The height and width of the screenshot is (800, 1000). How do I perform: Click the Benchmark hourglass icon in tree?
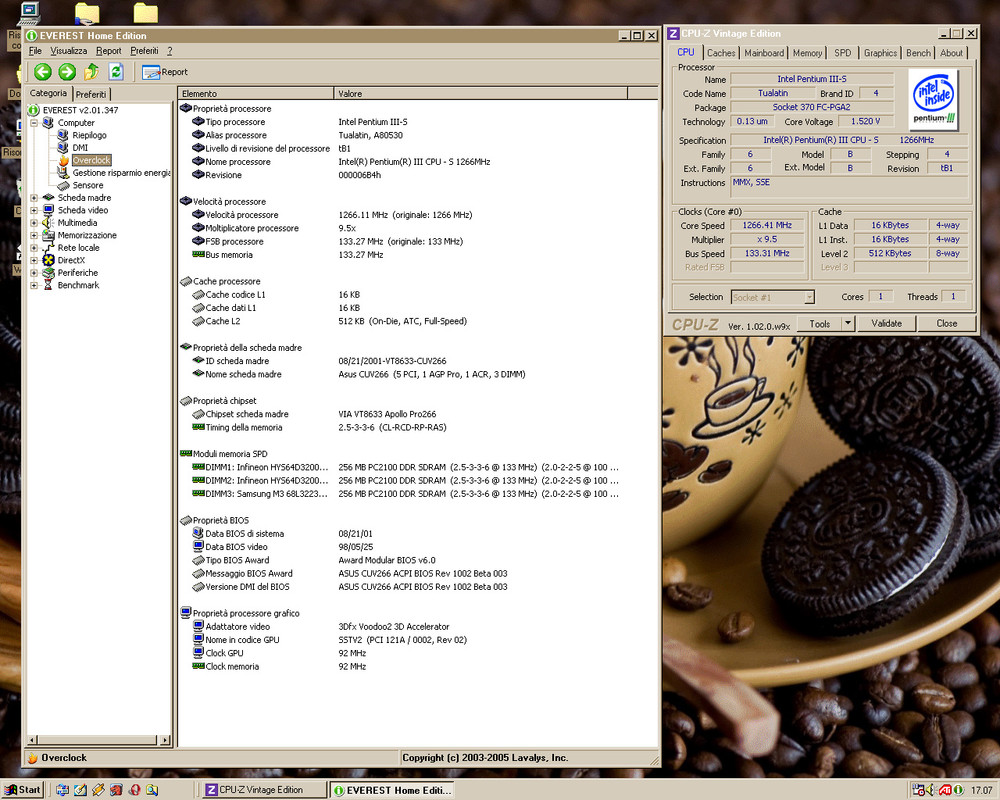[48, 285]
